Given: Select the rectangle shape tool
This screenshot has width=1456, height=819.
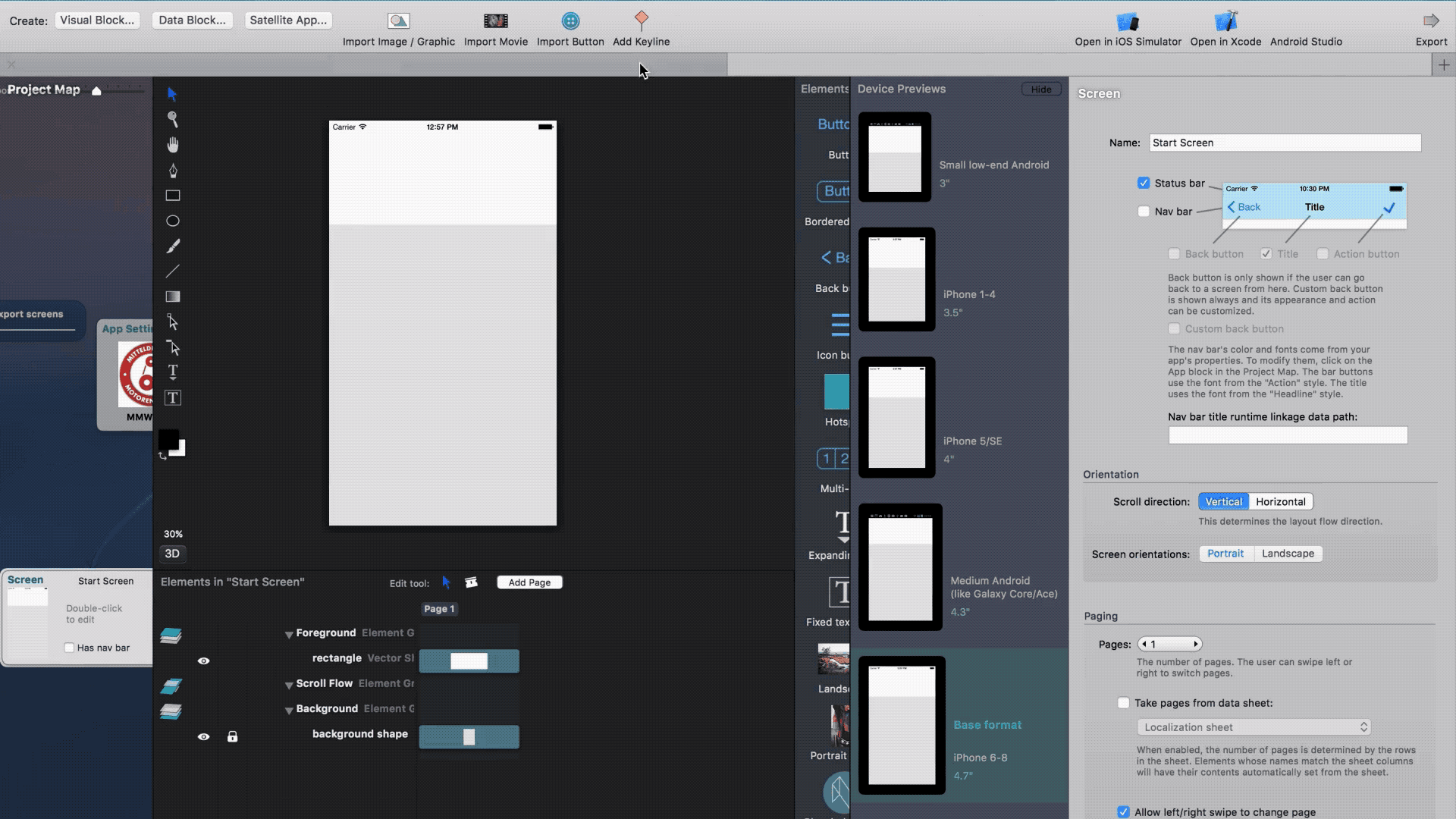Looking at the screenshot, I should [172, 195].
